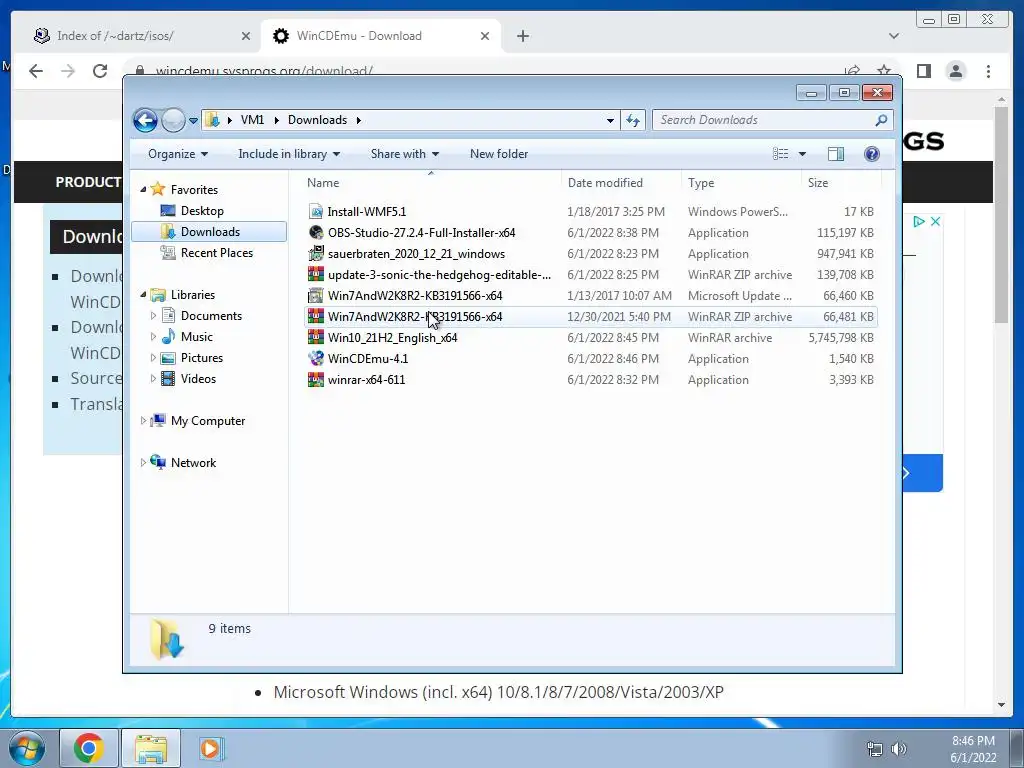
Task: Sort files by Date modified column
Action: [x=621, y=183]
